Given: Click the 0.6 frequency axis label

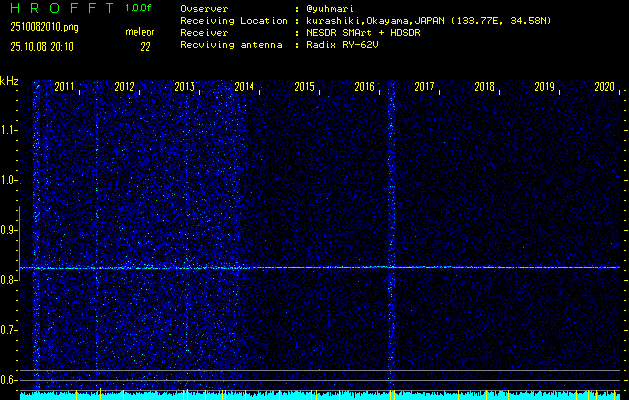Looking at the screenshot, I should 9,380.
